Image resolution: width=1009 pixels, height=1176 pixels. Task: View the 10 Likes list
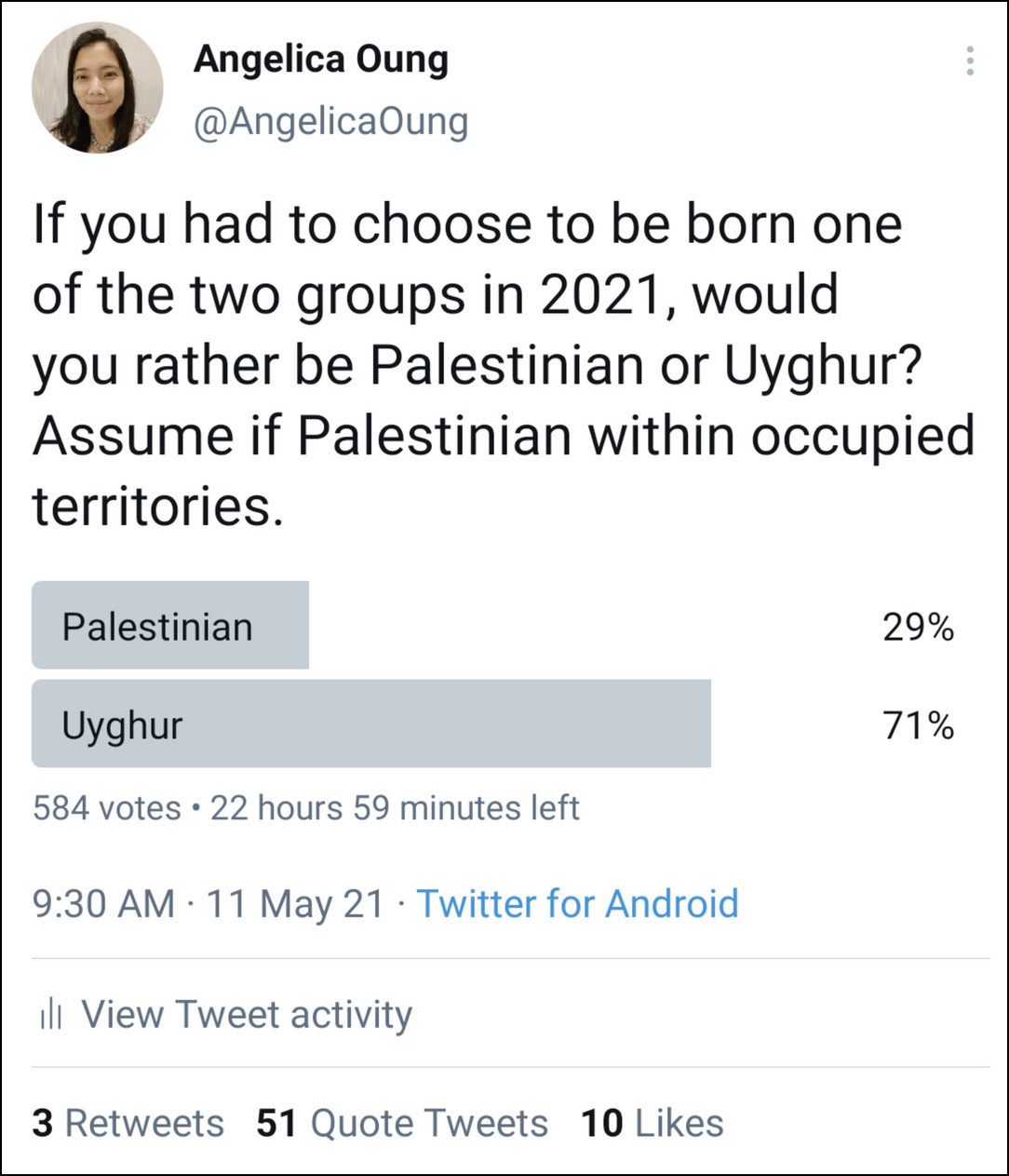[x=652, y=1123]
